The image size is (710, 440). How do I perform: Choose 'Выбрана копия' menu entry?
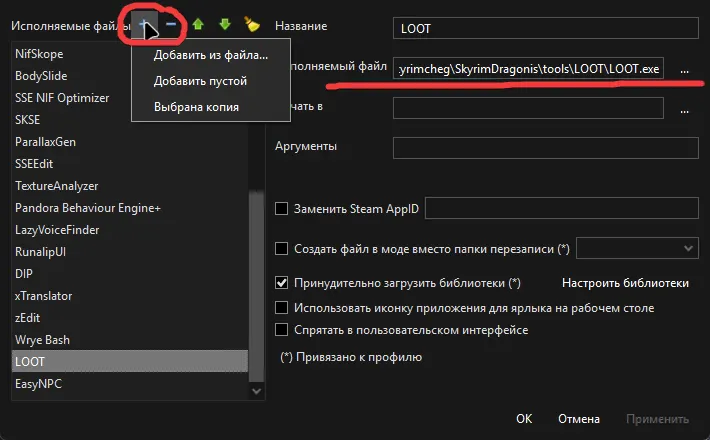pos(211,107)
